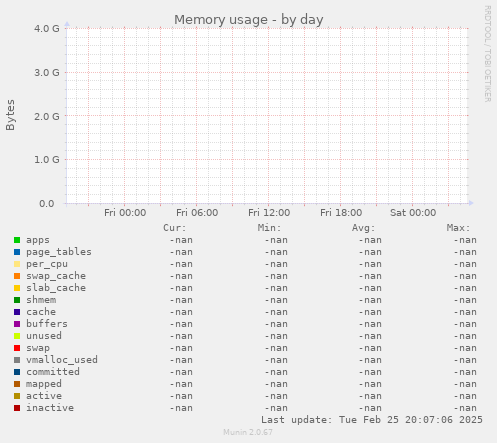Click the buffers purple swatch
The width and height of the screenshot is (497, 443).
pos(17,324)
